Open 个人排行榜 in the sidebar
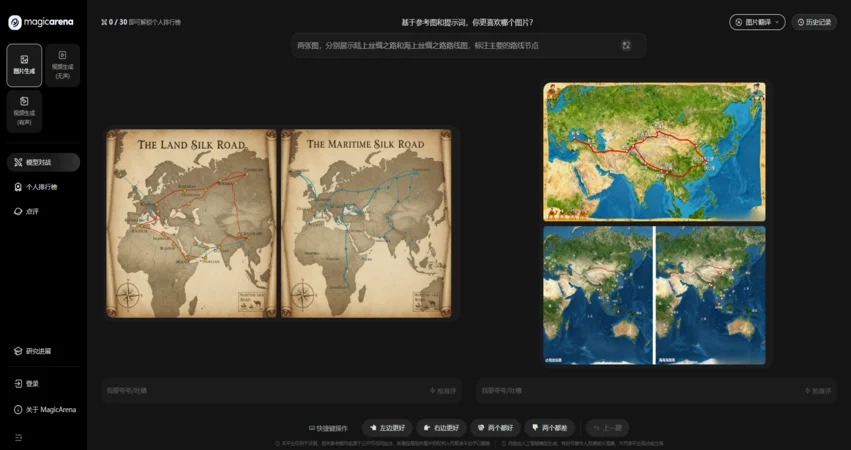 (43, 187)
